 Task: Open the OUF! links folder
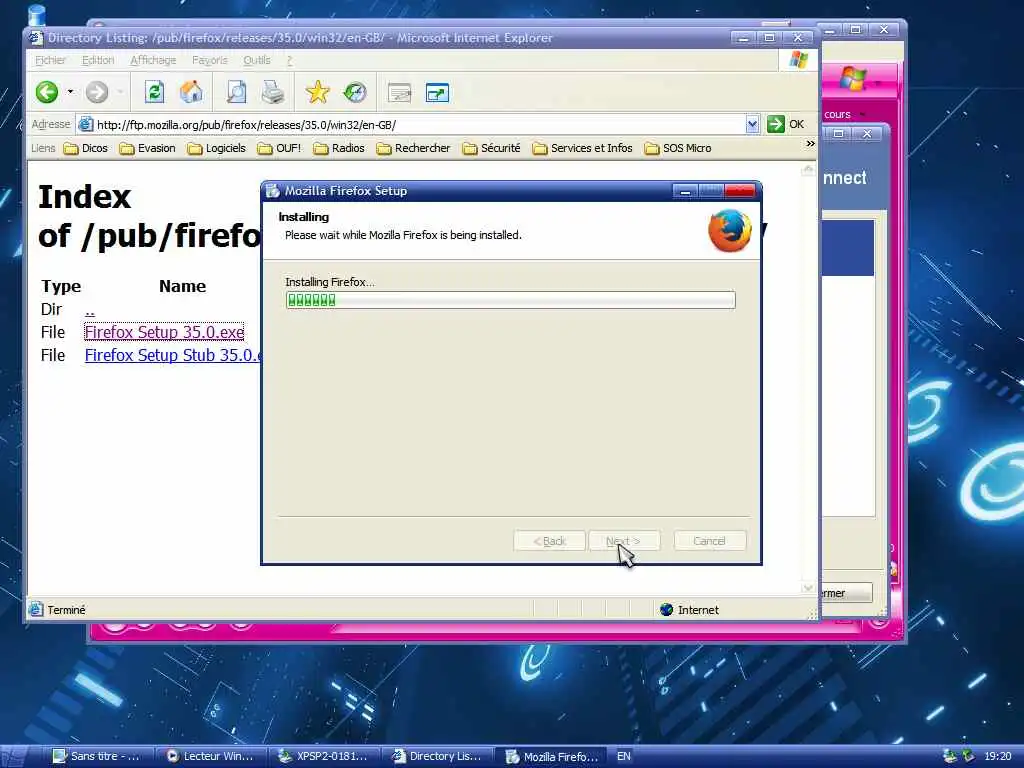point(280,148)
